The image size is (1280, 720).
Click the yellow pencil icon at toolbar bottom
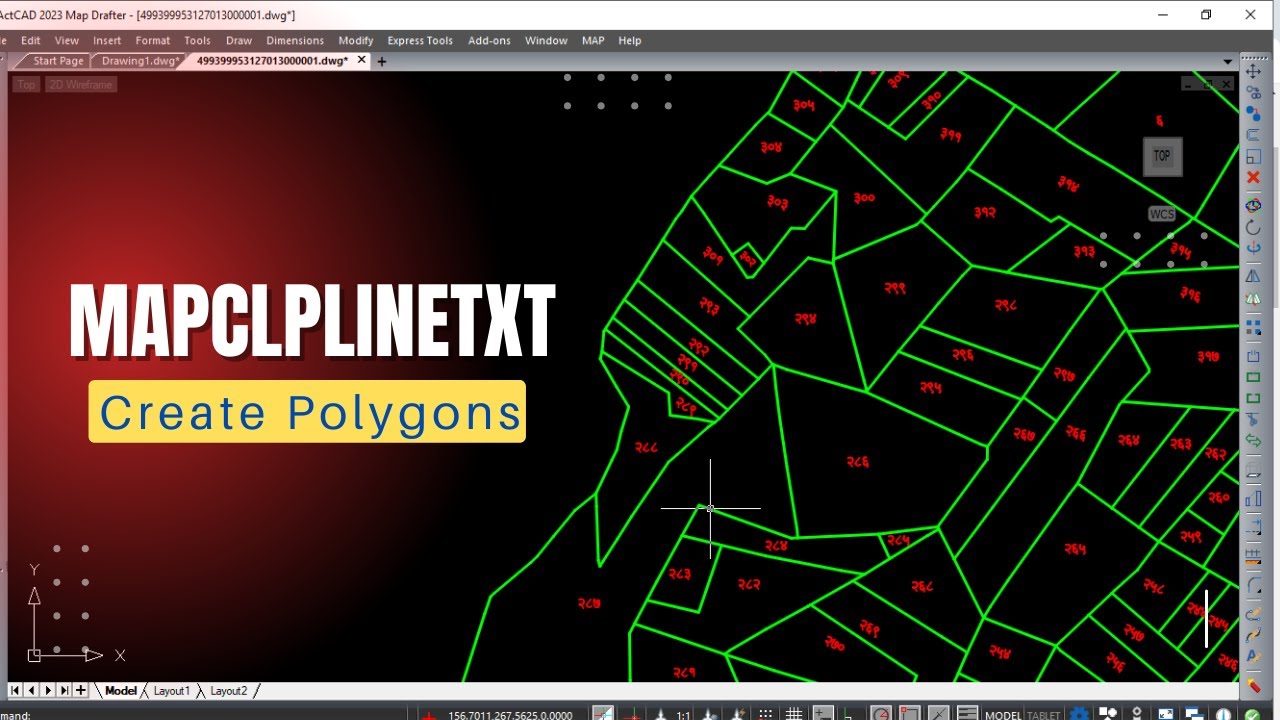[x=1253, y=685]
